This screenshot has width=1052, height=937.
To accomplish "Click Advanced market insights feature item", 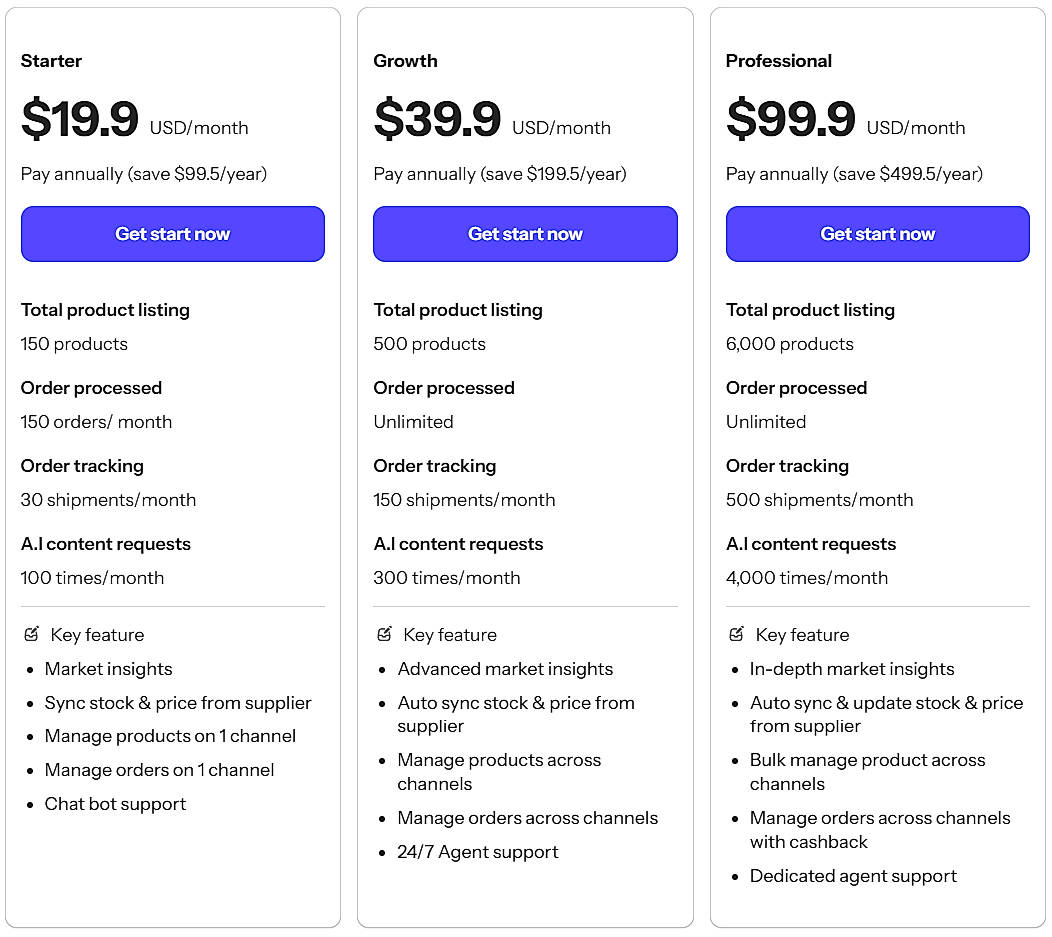I will click(x=505, y=669).
